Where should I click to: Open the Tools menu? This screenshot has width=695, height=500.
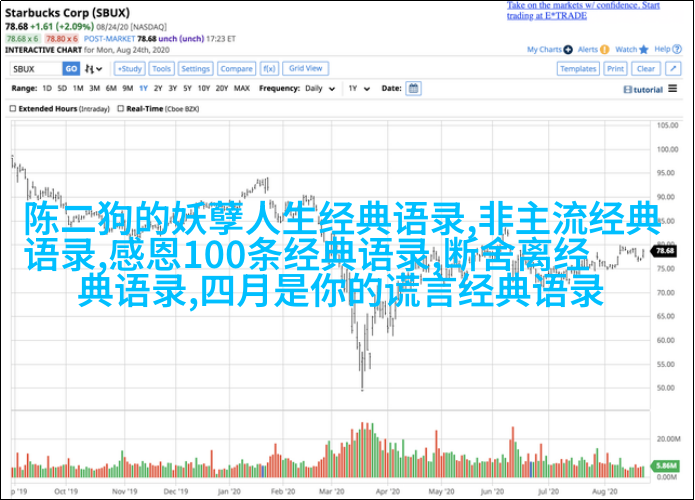coord(161,69)
